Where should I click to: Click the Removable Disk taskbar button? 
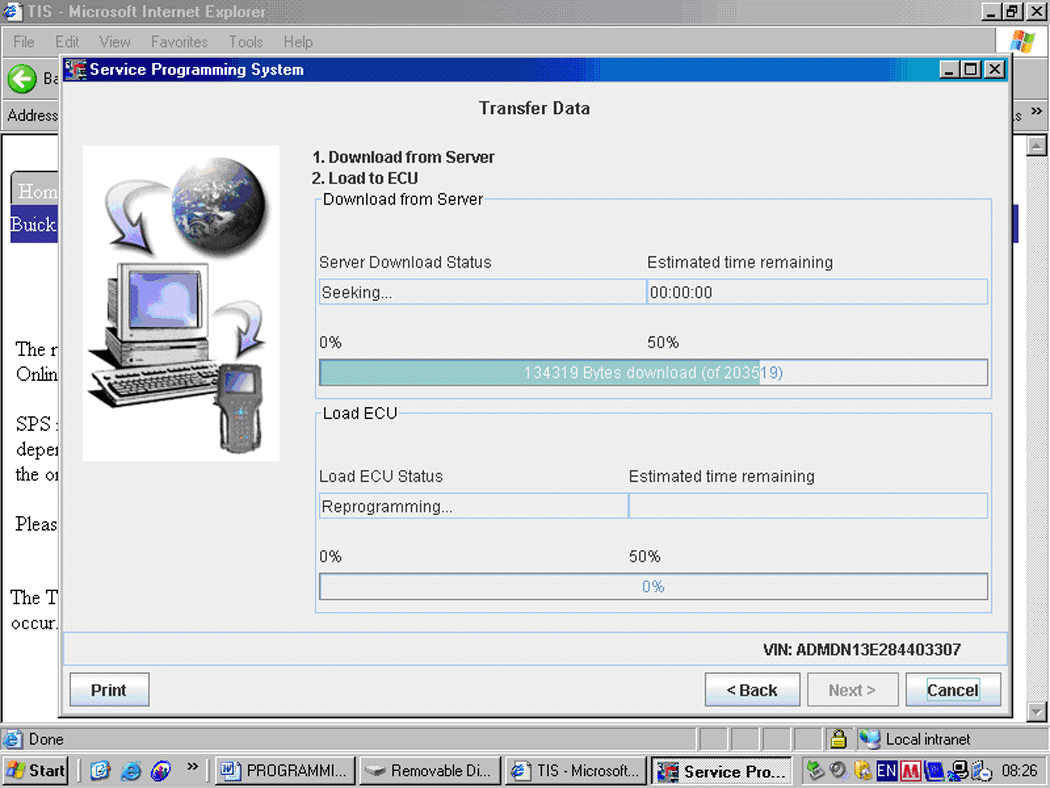[x=429, y=771]
